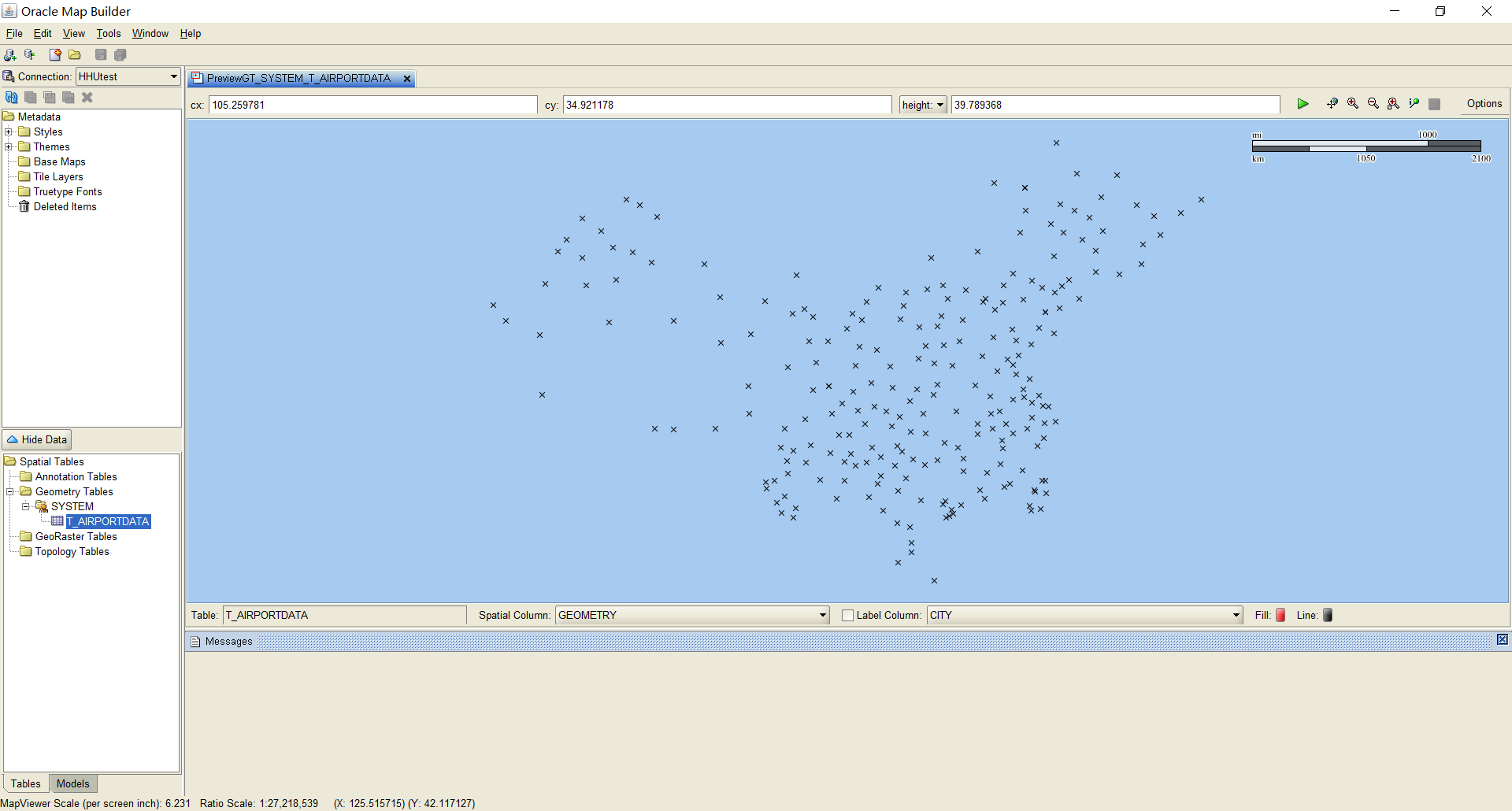
Task: Open the Tools menu
Action: (x=109, y=33)
